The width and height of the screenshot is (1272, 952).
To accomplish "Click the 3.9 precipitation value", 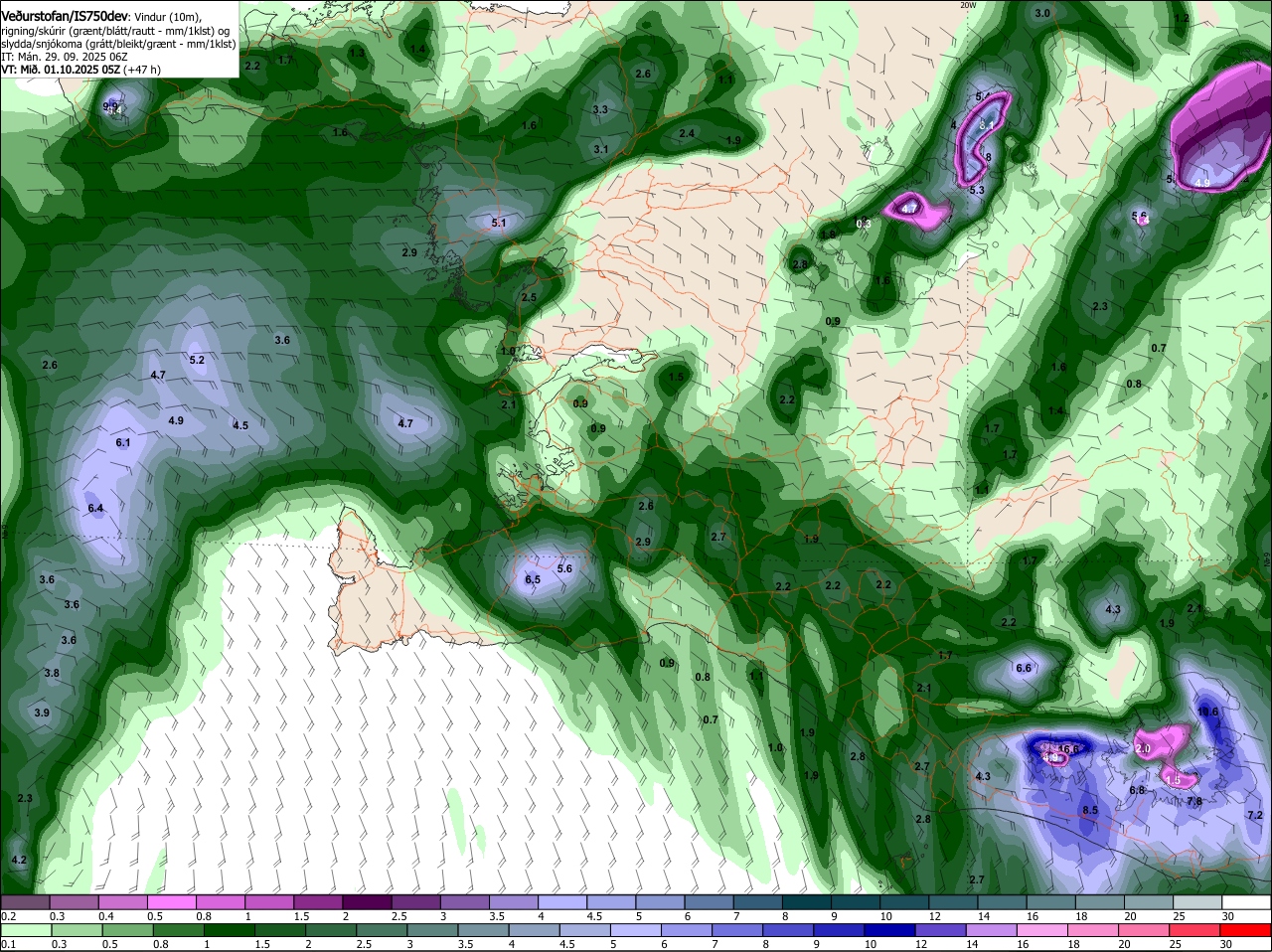I will [42, 713].
